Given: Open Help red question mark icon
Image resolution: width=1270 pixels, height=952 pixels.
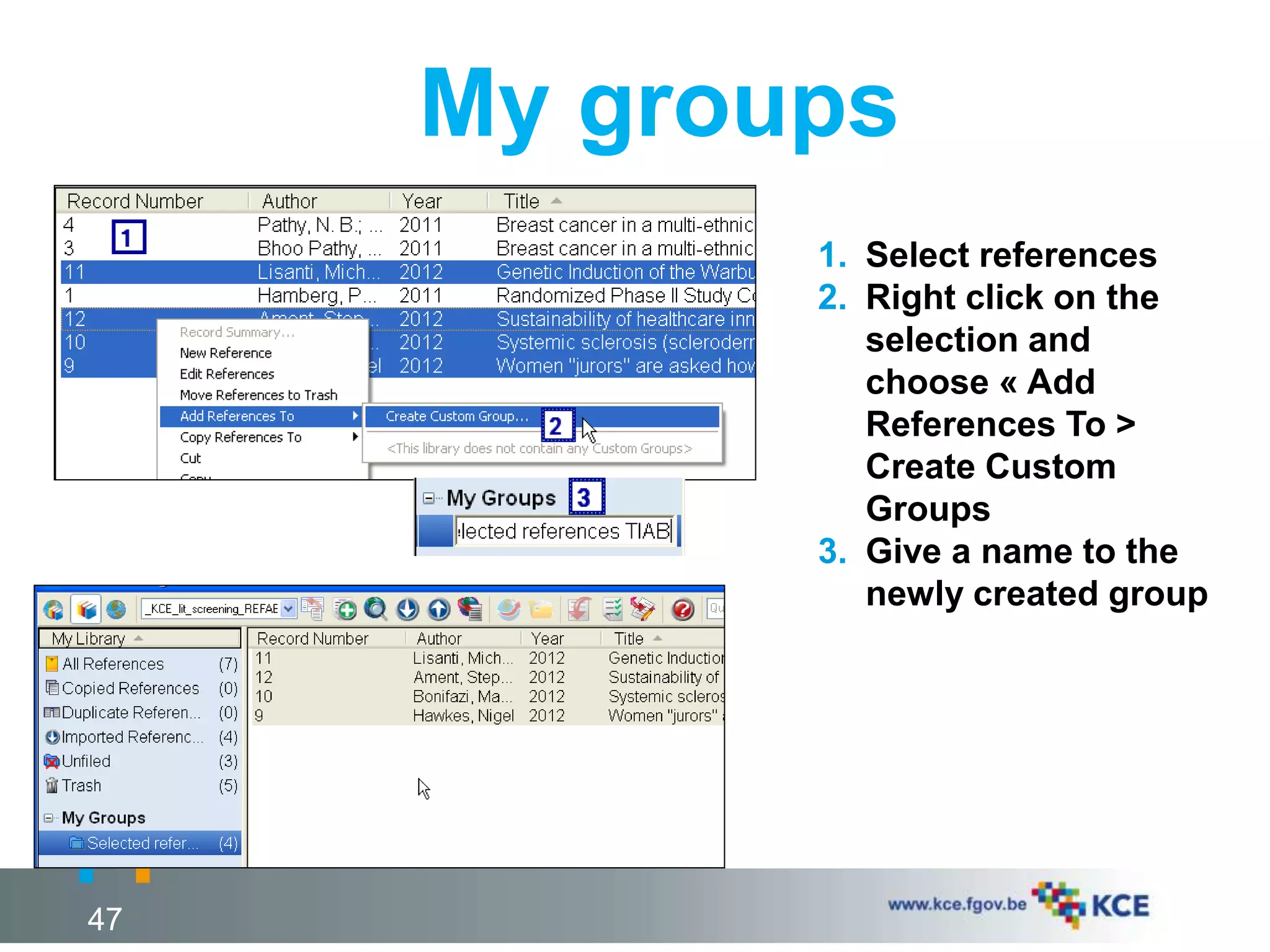Looking at the screenshot, I should pos(683,609).
